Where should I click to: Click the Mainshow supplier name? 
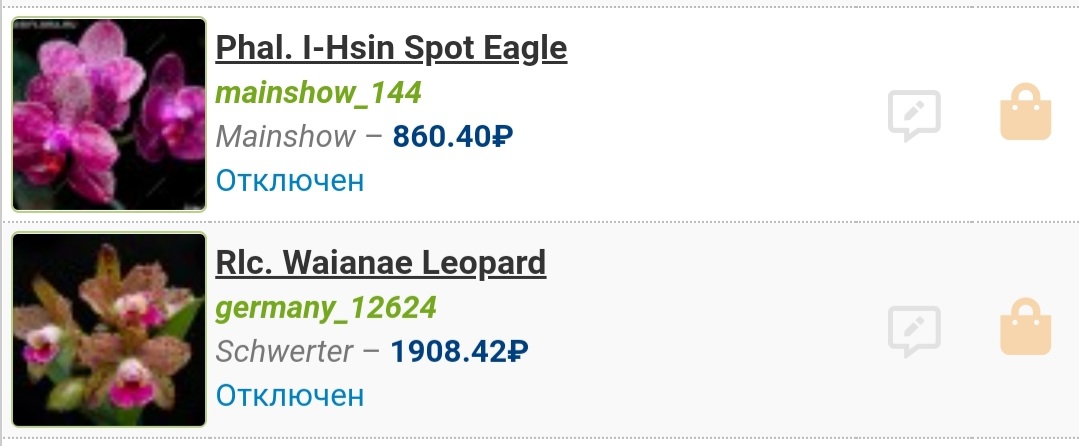tap(285, 136)
